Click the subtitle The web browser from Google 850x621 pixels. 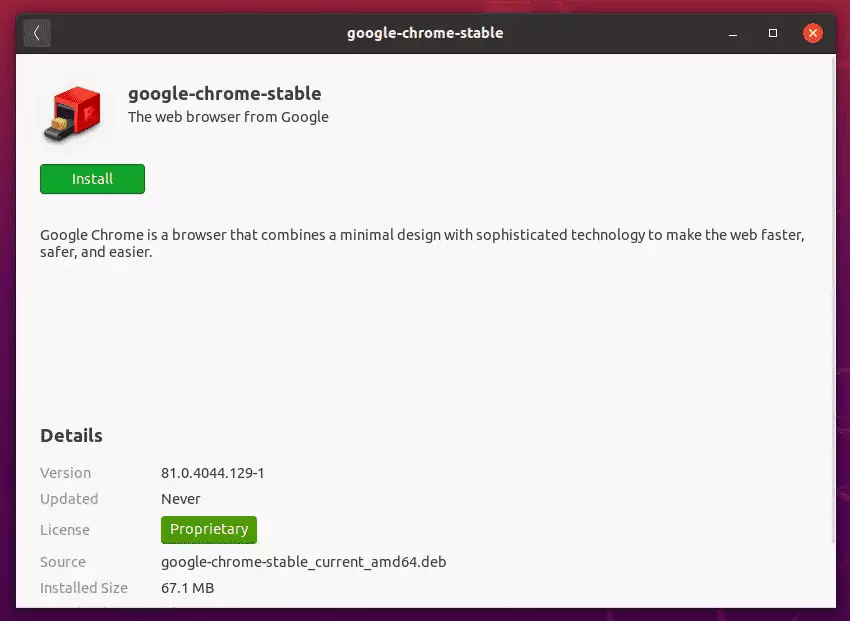click(x=228, y=117)
